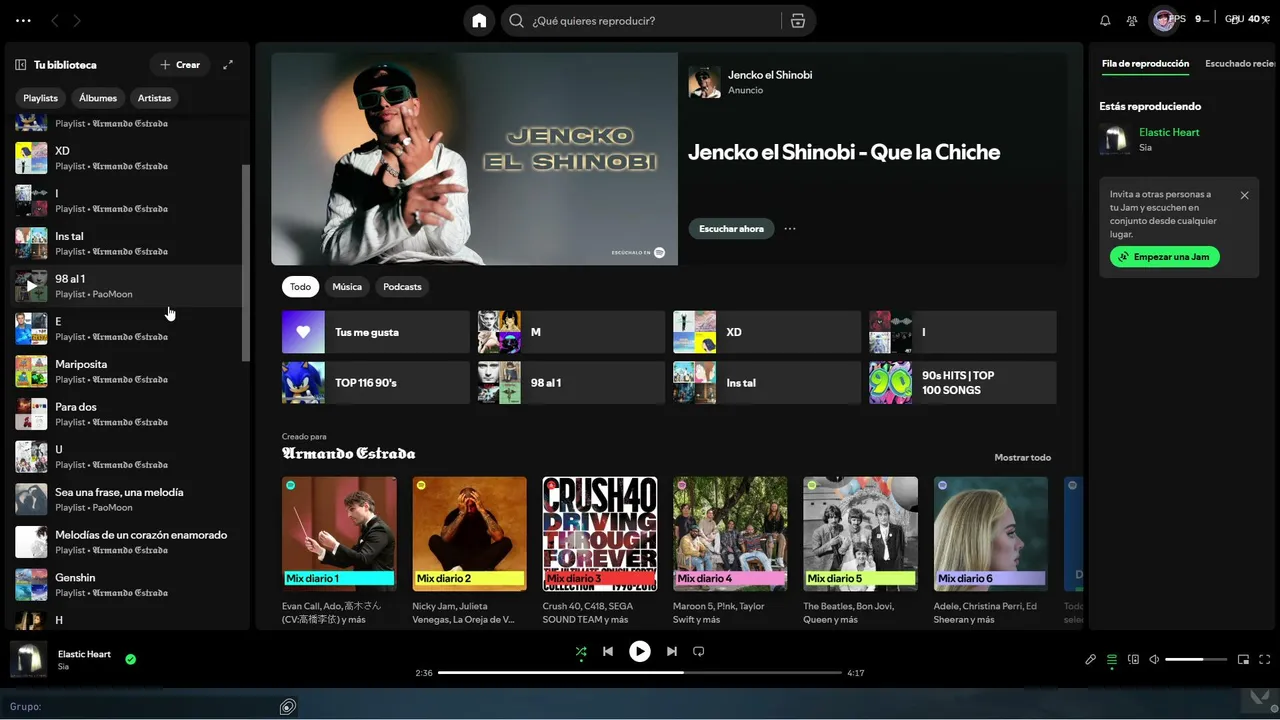Open more options for the Jencko ad

(x=790, y=229)
